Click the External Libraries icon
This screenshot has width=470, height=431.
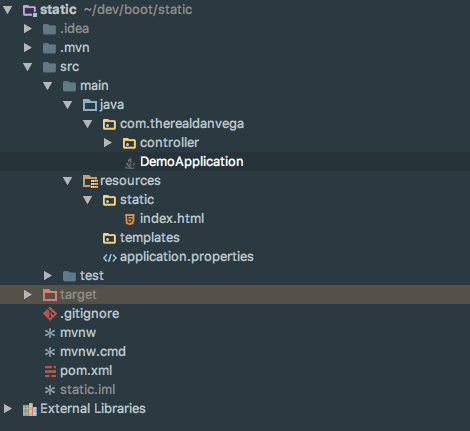tap(30, 409)
